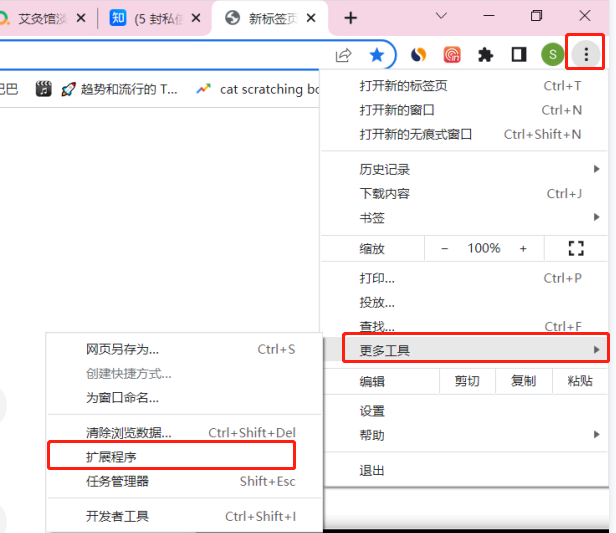Open a new tab with plus button

point(351,17)
